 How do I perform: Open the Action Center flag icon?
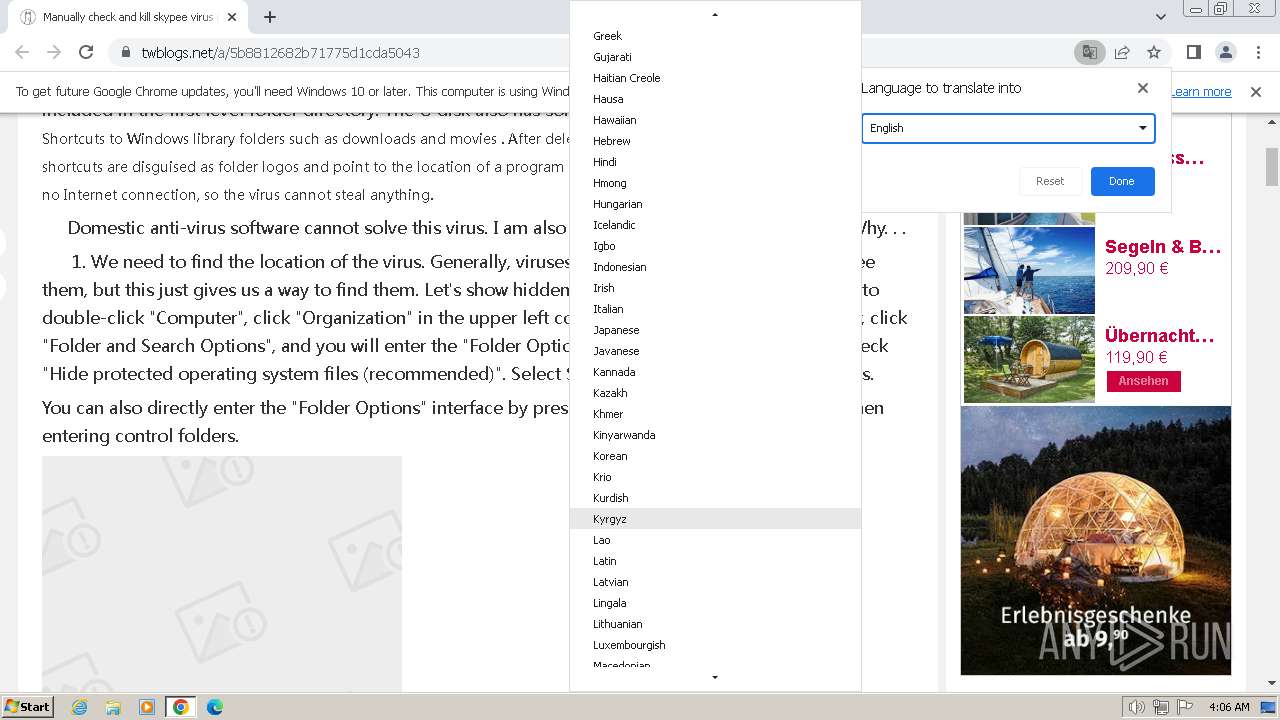coord(1184,707)
